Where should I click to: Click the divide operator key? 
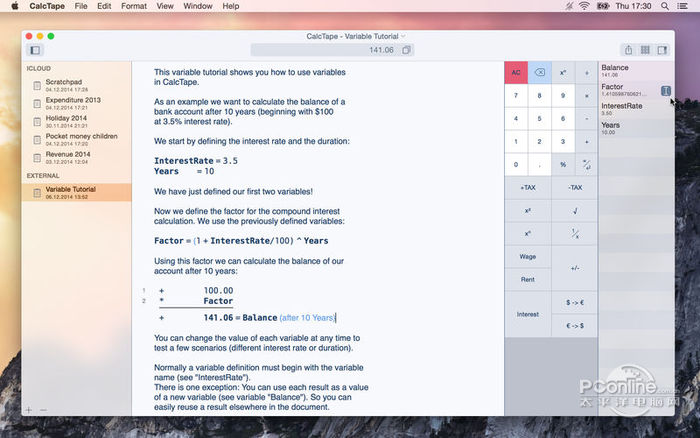(587, 72)
